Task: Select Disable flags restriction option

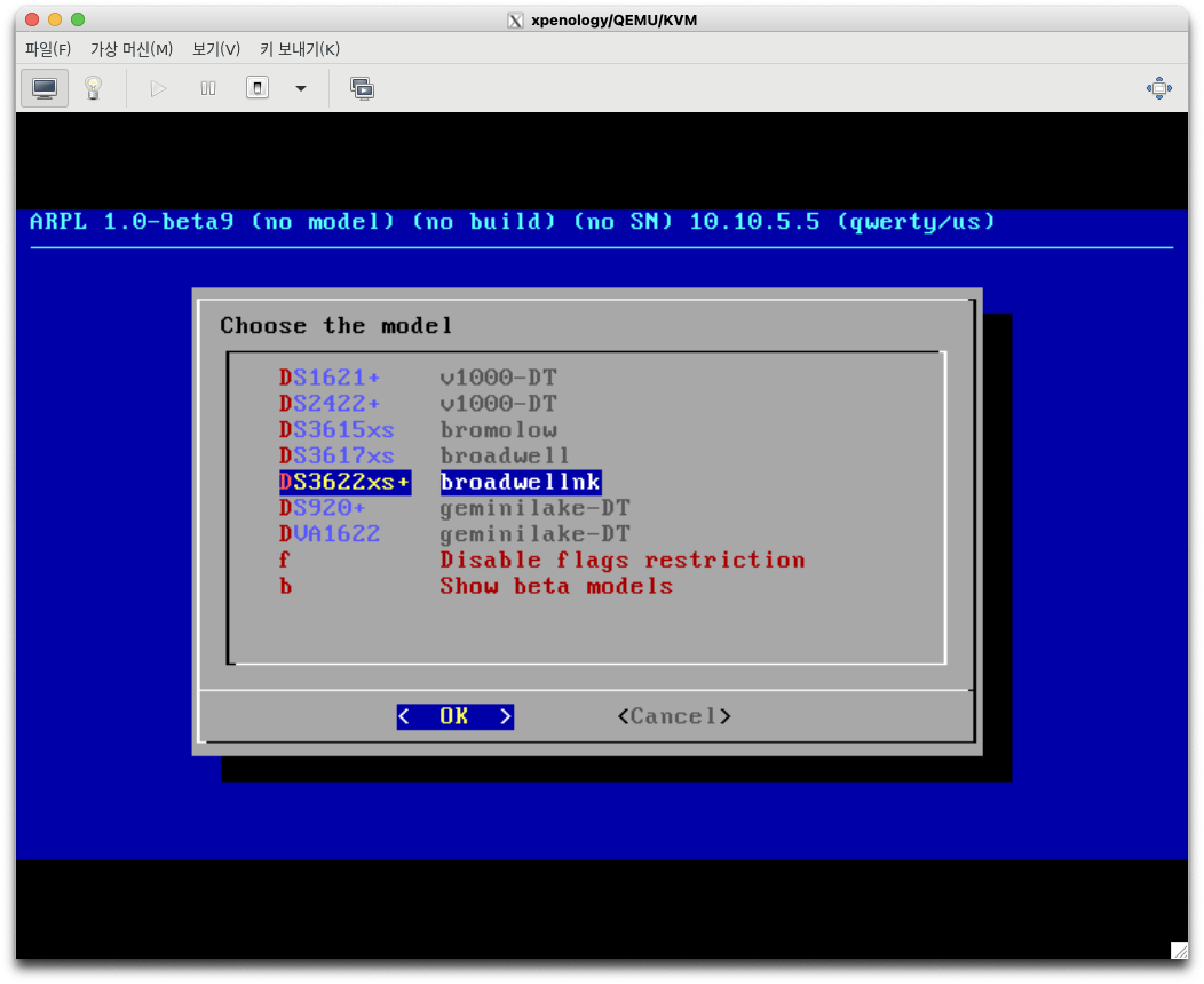Action: click(621, 560)
